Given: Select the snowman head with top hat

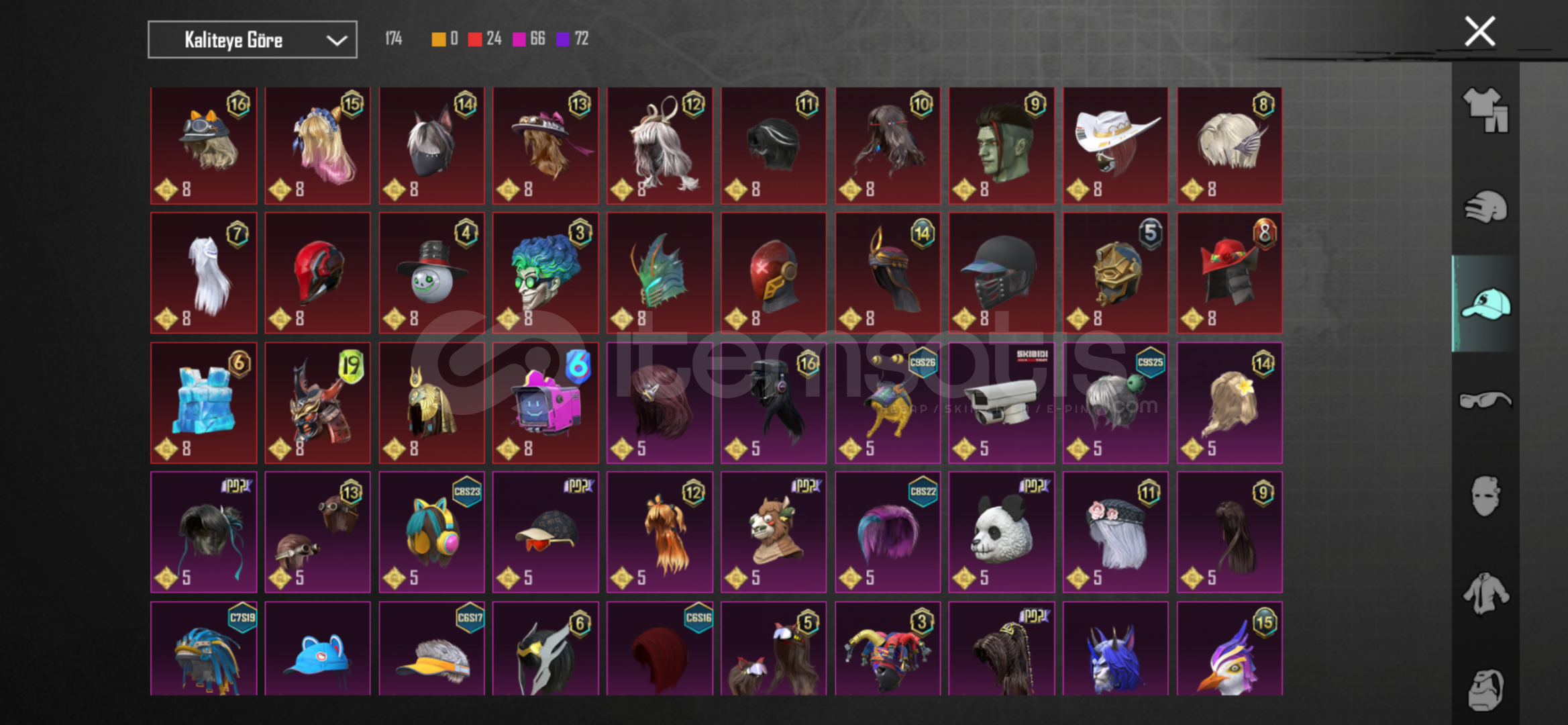Looking at the screenshot, I should (431, 273).
